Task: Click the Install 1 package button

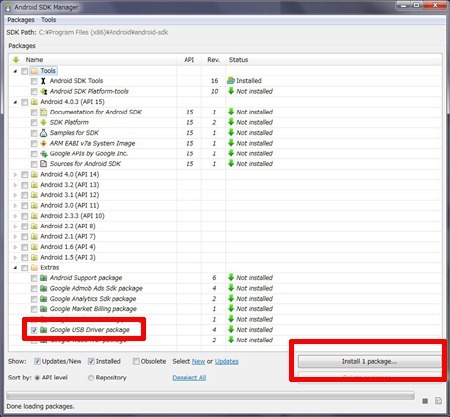Action: point(369,361)
